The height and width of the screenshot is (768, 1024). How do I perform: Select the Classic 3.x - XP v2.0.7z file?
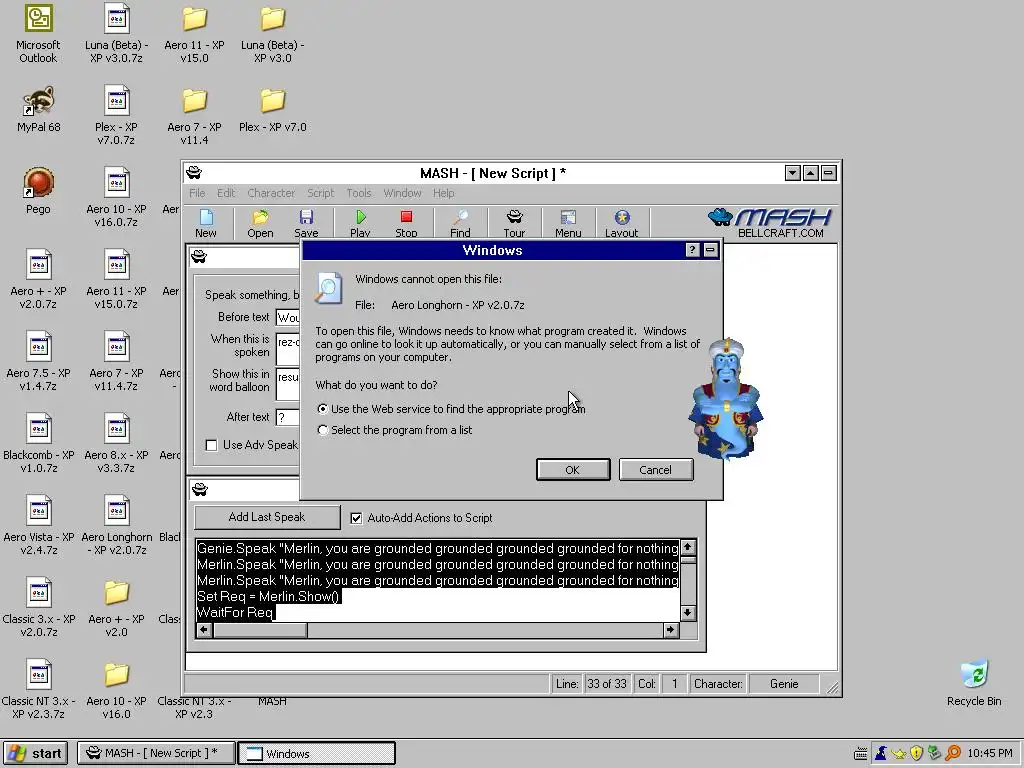pos(39,609)
